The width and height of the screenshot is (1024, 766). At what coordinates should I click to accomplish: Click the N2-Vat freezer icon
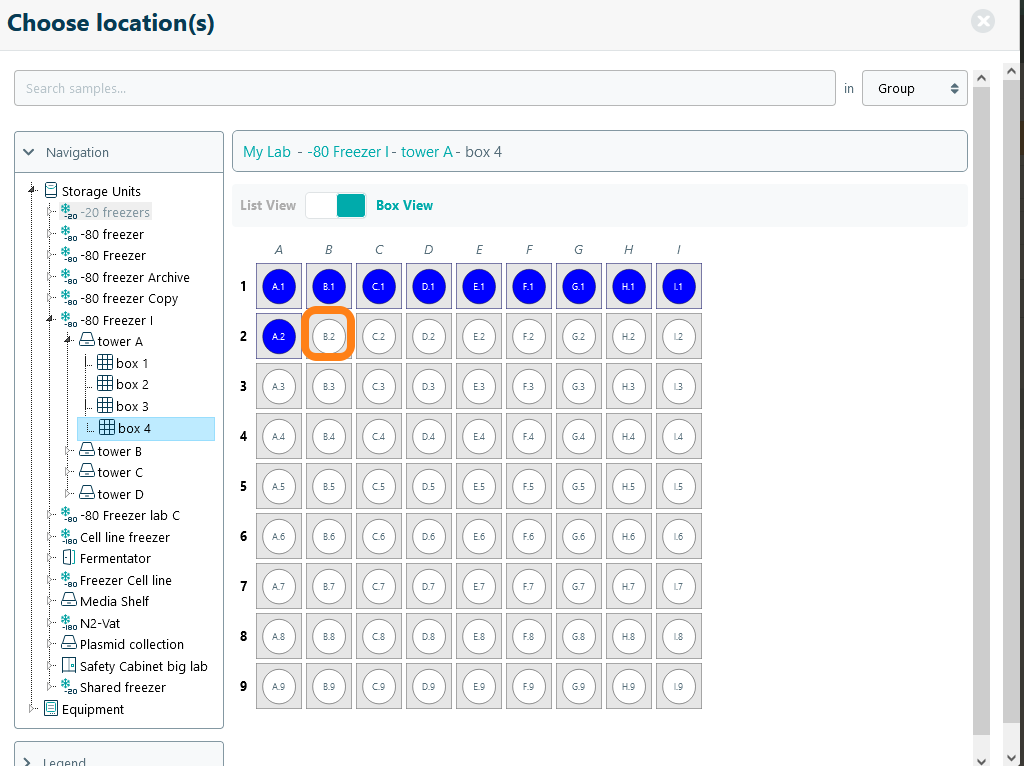click(69, 623)
